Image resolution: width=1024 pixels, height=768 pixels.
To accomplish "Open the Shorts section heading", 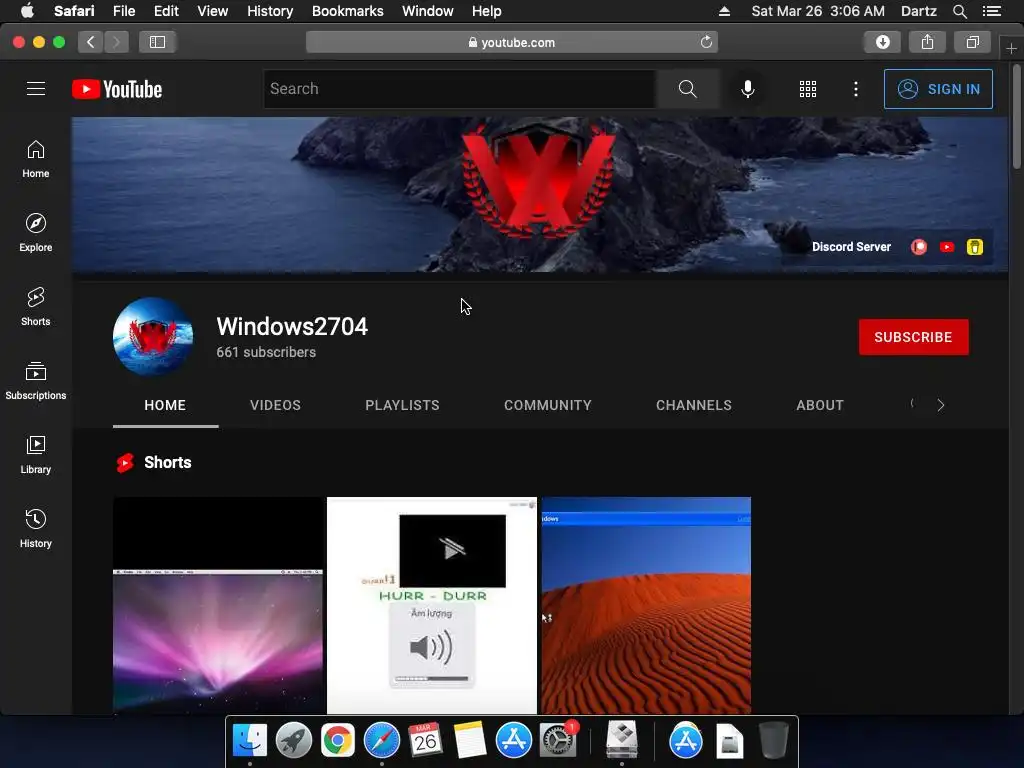I will tap(167, 462).
